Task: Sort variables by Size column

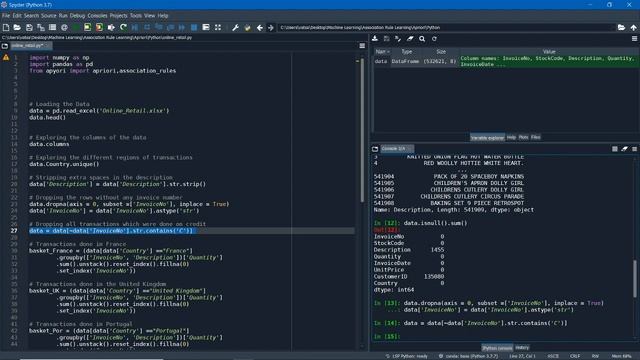Action: pyautogui.click(x=441, y=51)
